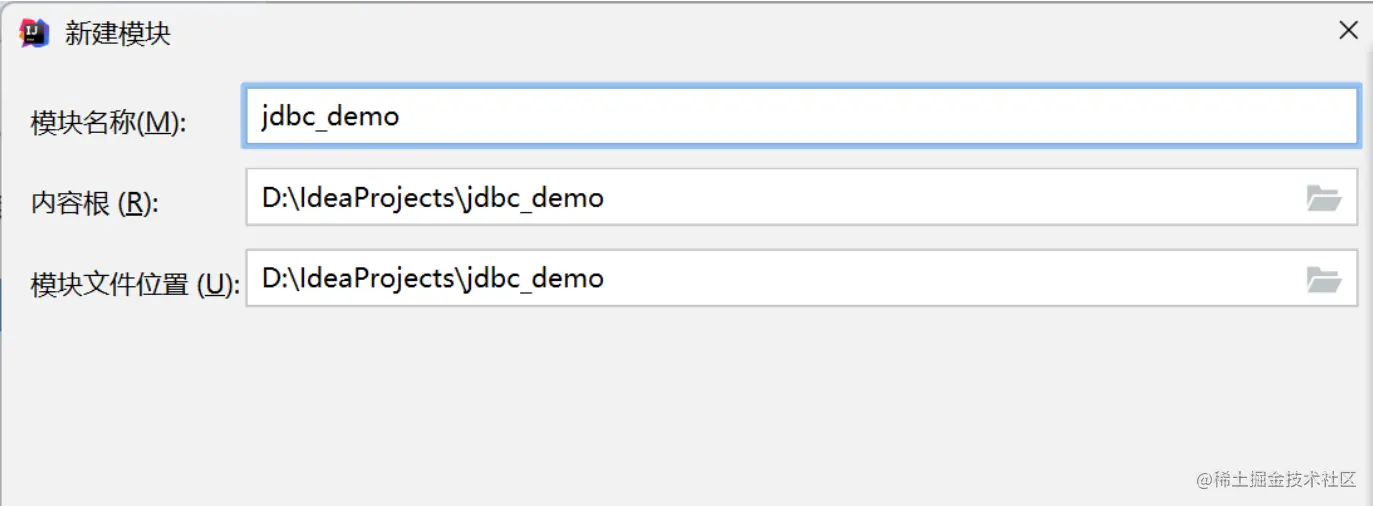Focus the 模块名称 input field
Image resolution: width=1373 pixels, height=506 pixels.
800,117
